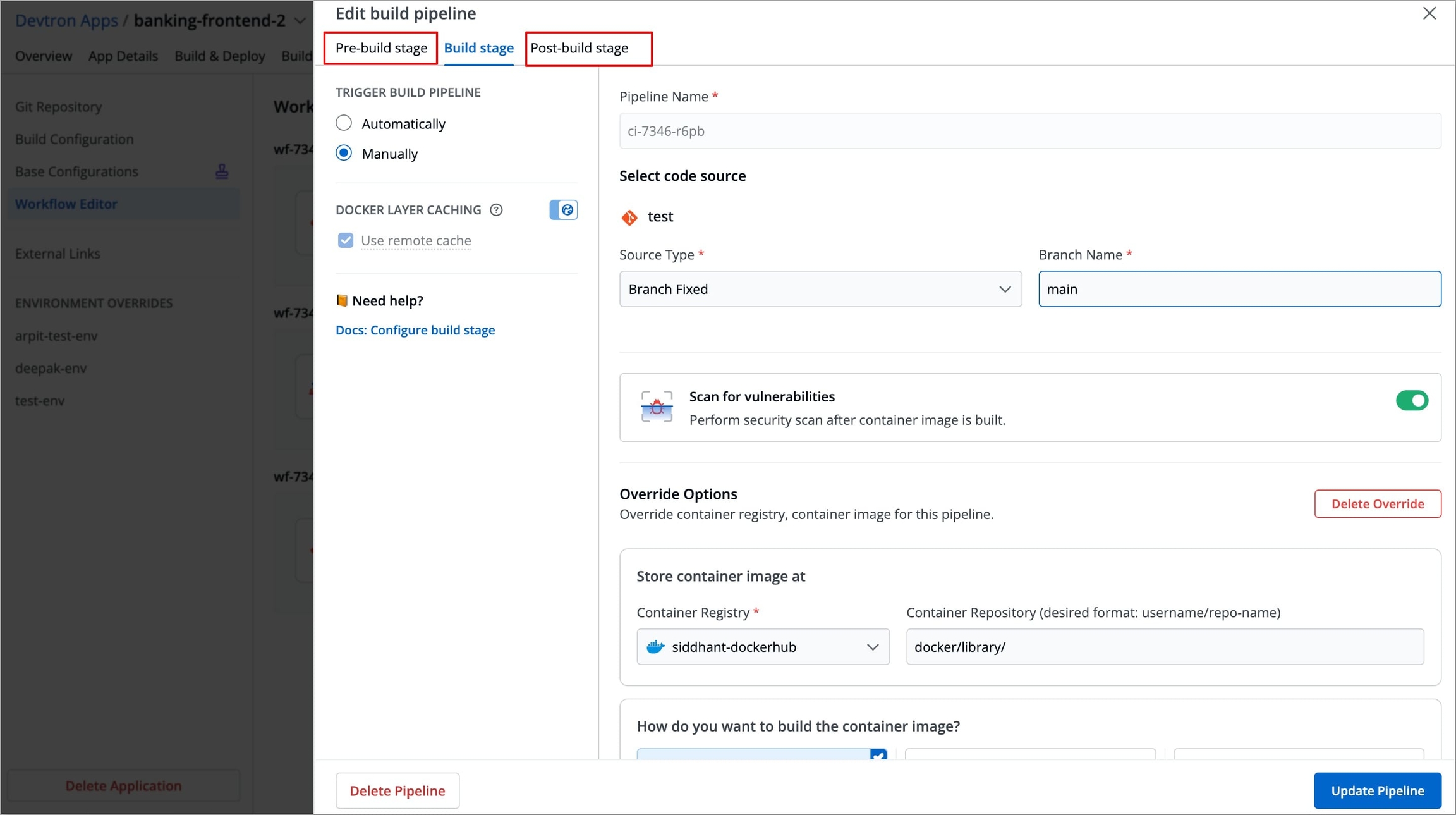The height and width of the screenshot is (815, 1456).
Task: Click the Branch Name input field
Action: 1239,289
